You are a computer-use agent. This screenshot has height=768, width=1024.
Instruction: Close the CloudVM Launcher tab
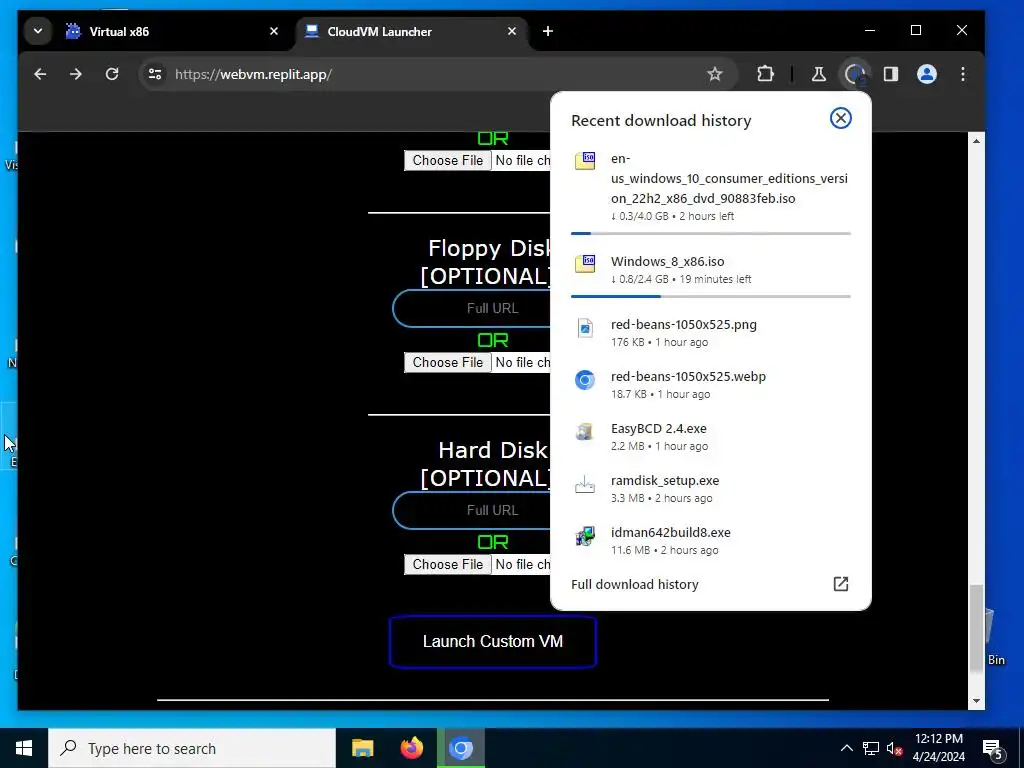click(x=512, y=31)
